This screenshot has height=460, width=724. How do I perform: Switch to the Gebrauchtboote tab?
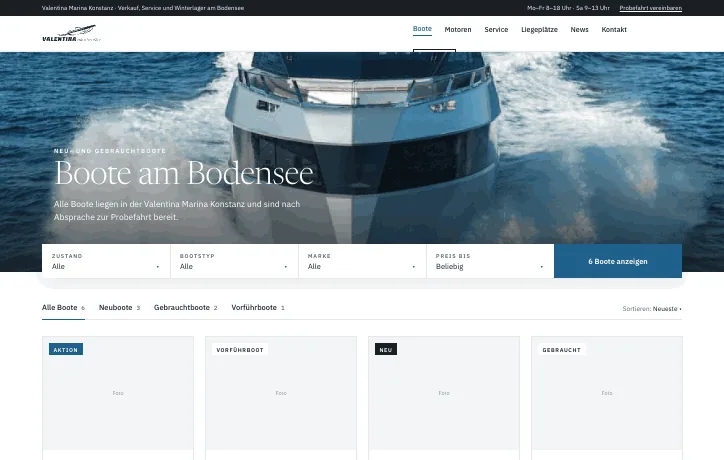[185, 308]
